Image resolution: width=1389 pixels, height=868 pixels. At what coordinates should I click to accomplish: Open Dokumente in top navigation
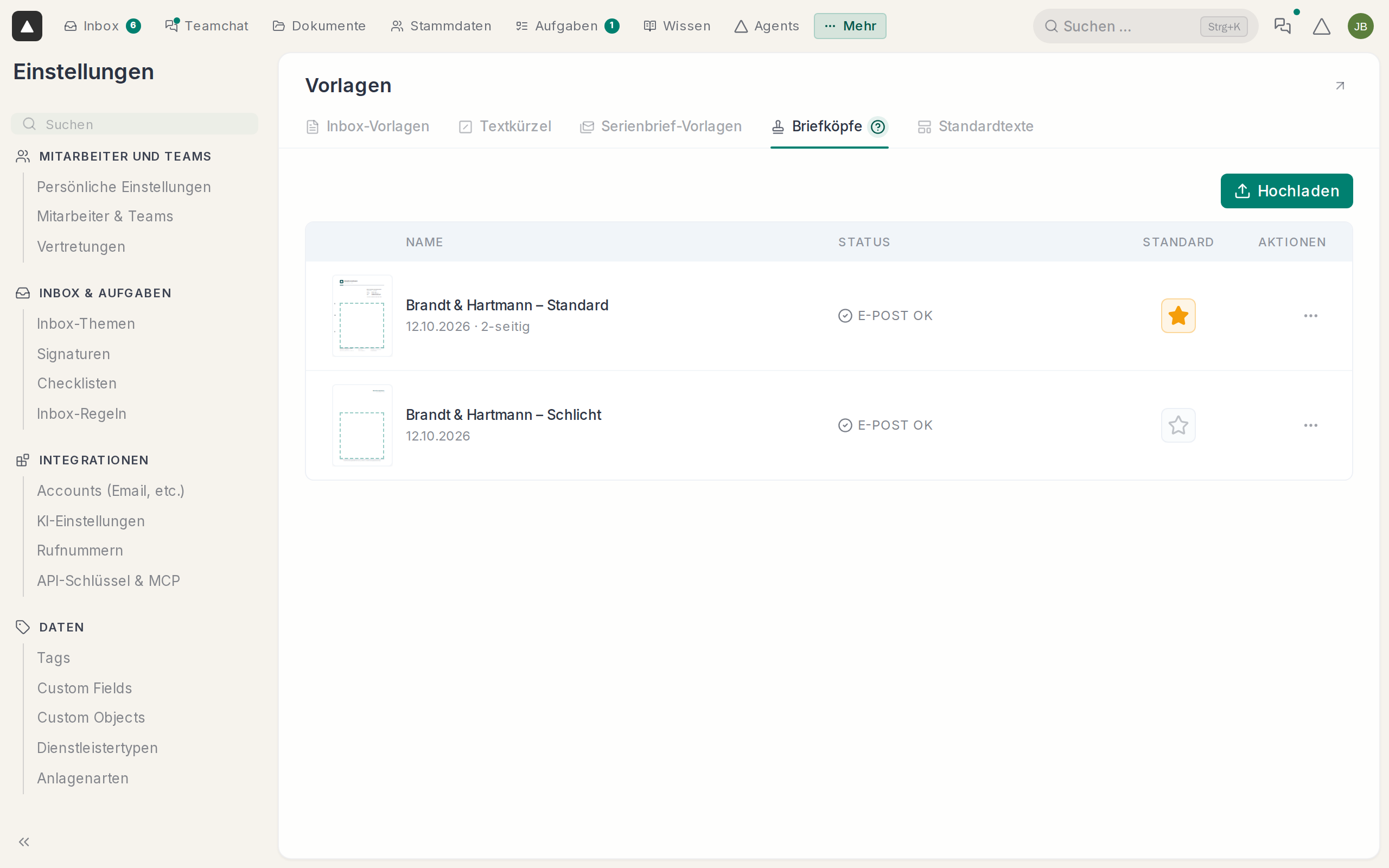319,26
